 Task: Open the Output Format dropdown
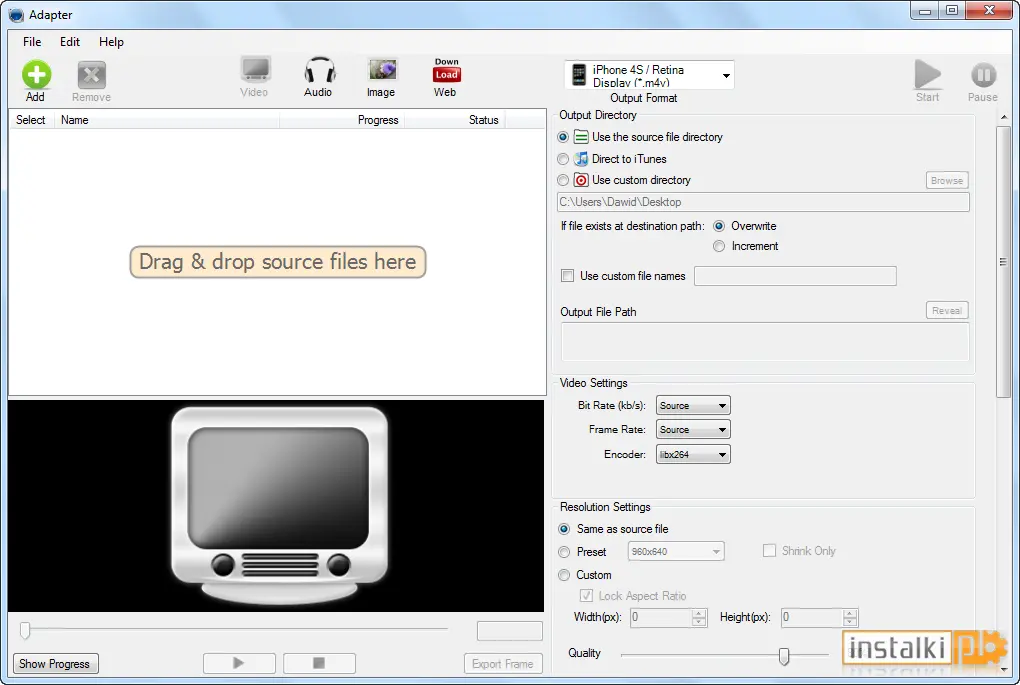click(649, 75)
